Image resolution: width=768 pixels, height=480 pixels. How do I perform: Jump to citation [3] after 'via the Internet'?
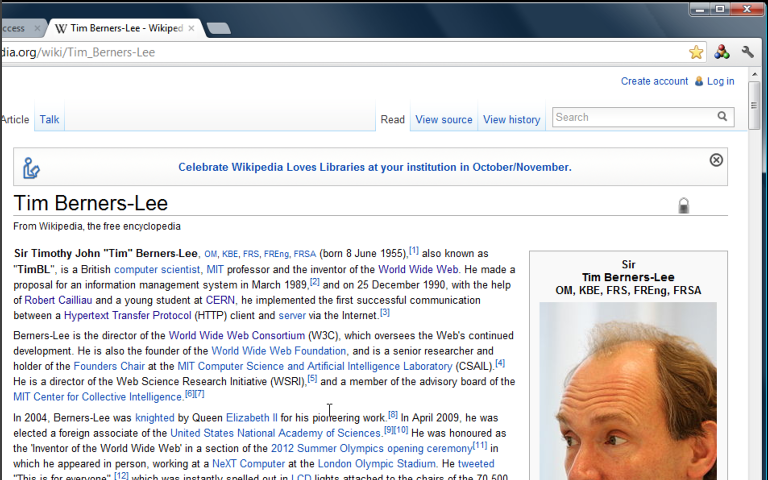point(384,312)
